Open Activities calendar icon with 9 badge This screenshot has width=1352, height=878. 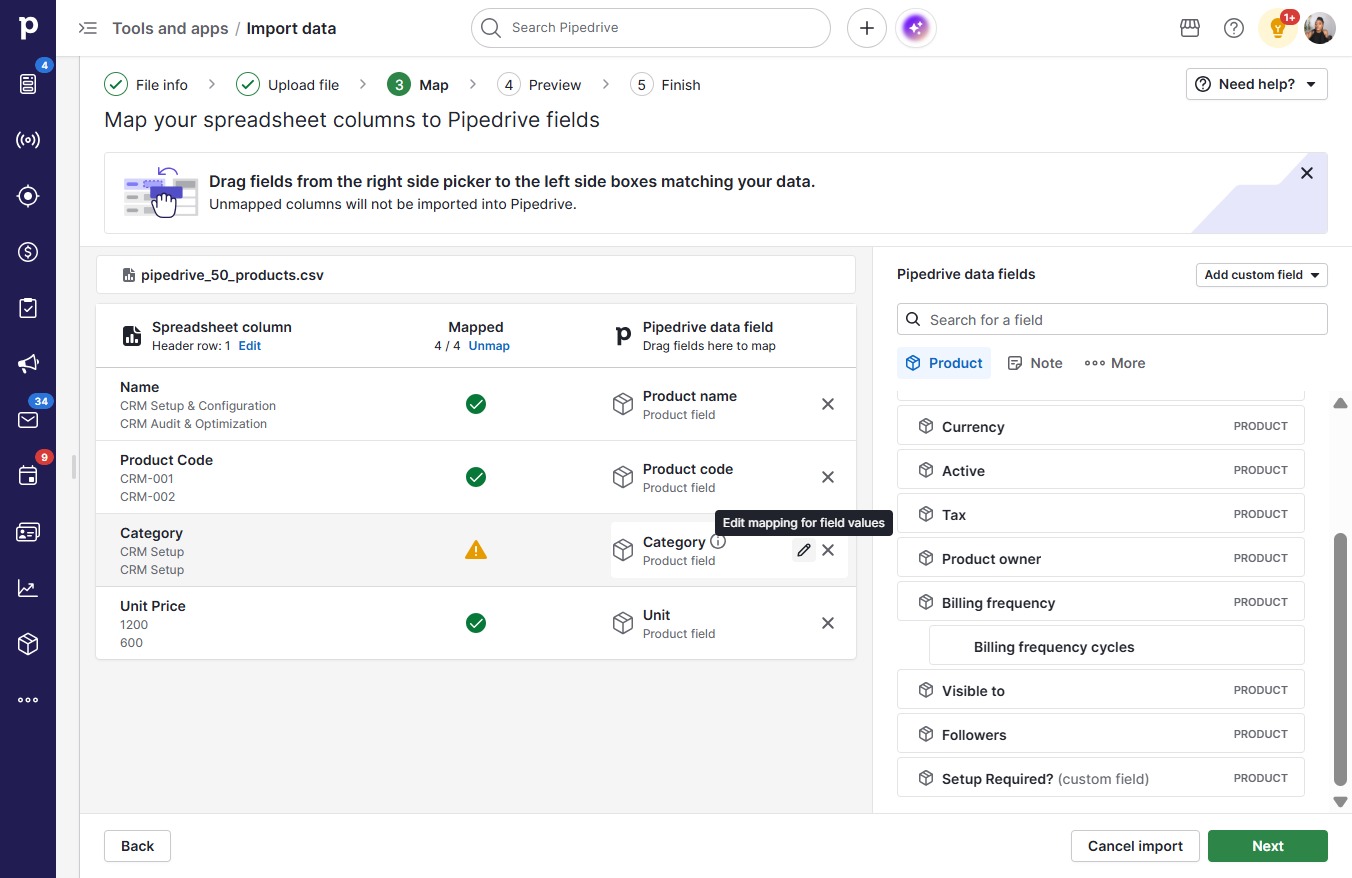click(x=28, y=475)
